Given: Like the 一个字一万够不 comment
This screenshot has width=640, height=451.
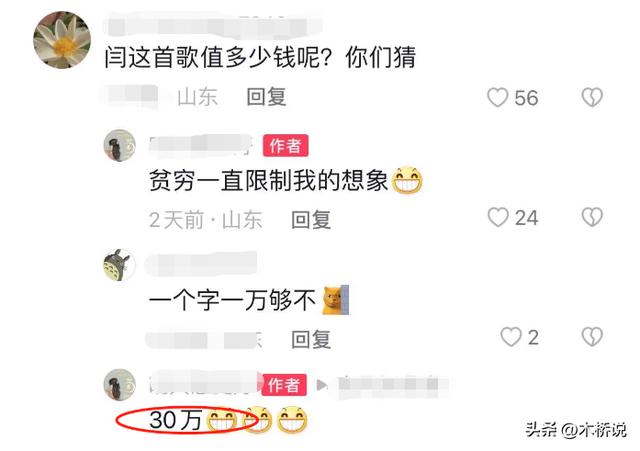Looking at the screenshot, I should [511, 337].
